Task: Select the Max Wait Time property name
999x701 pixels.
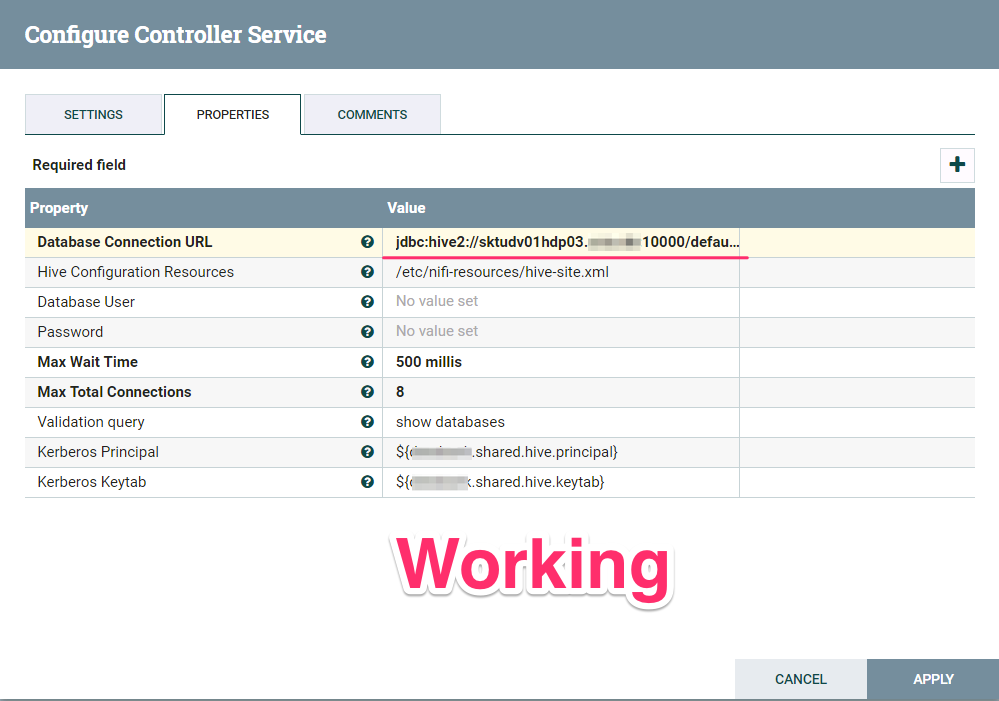Action: click(88, 362)
